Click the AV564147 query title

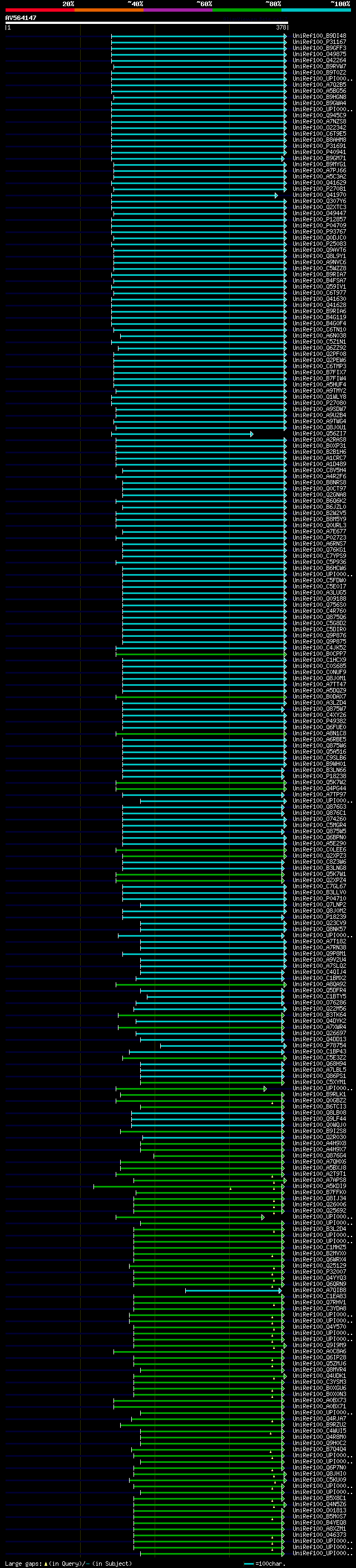21,18
